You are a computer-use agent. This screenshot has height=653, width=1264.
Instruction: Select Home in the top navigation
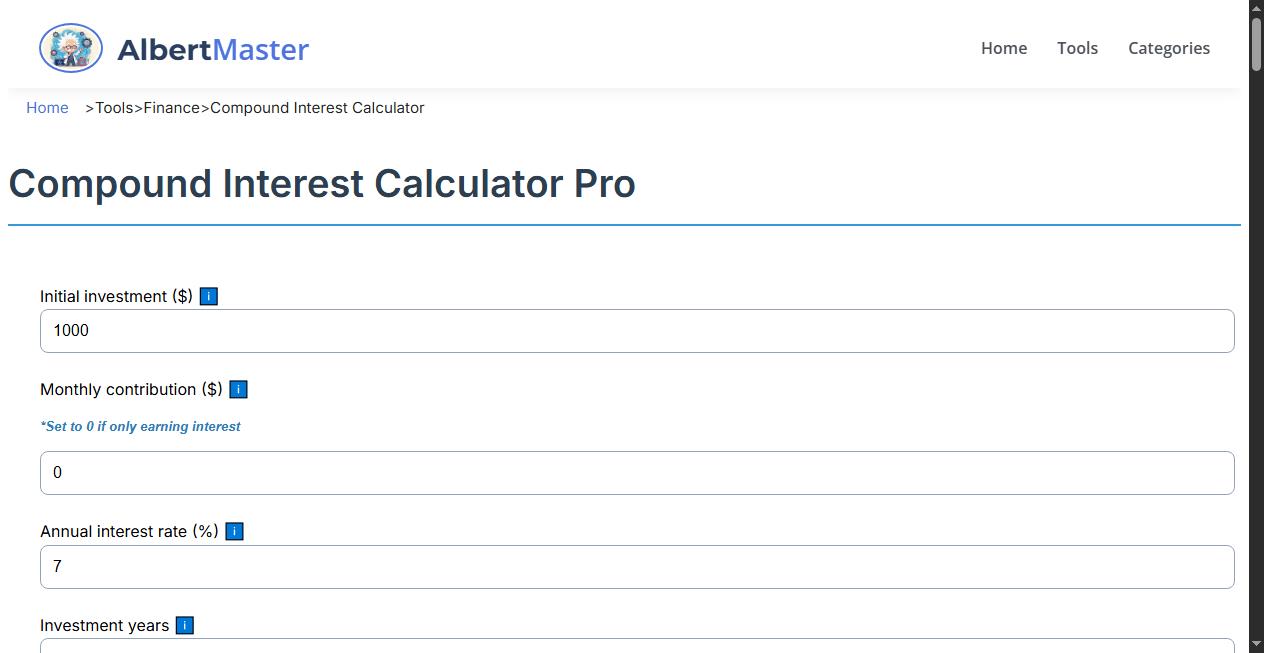[1003, 47]
